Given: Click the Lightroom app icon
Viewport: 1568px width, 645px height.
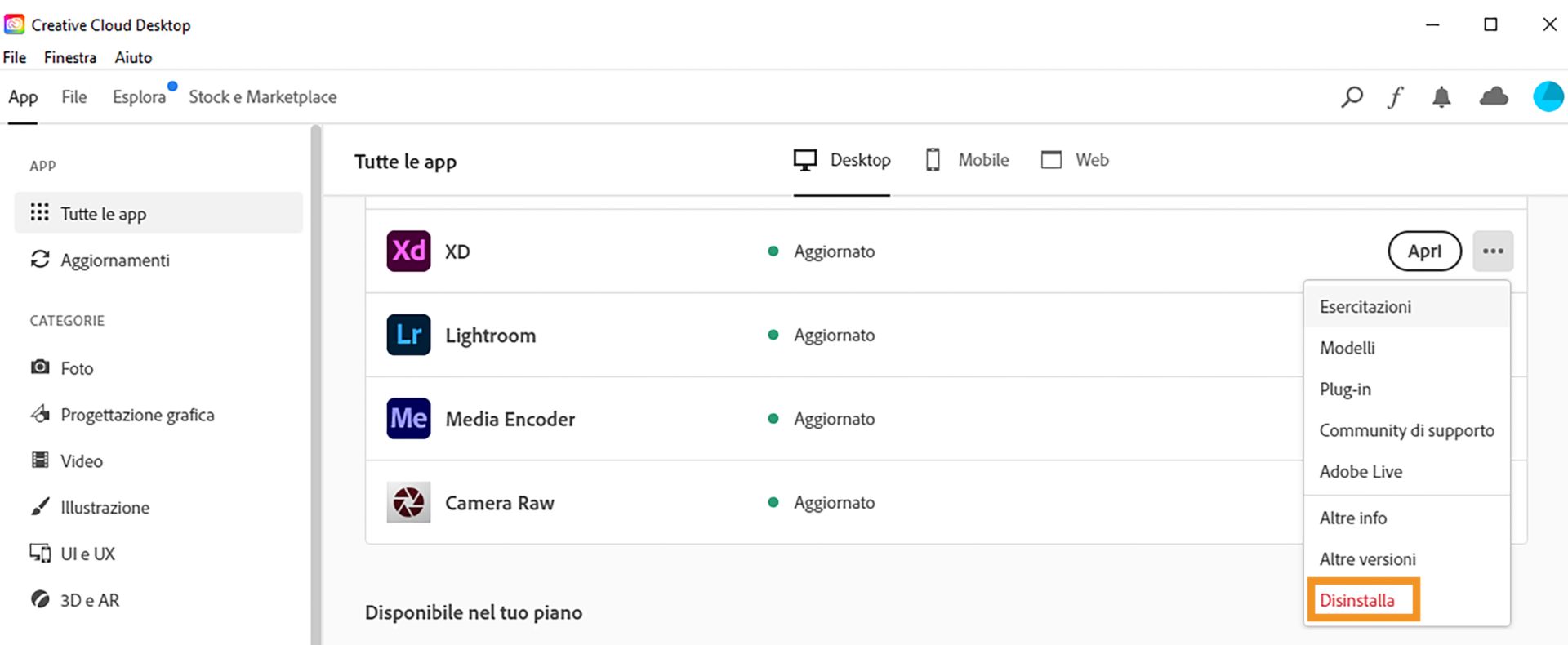Looking at the screenshot, I should coord(408,335).
